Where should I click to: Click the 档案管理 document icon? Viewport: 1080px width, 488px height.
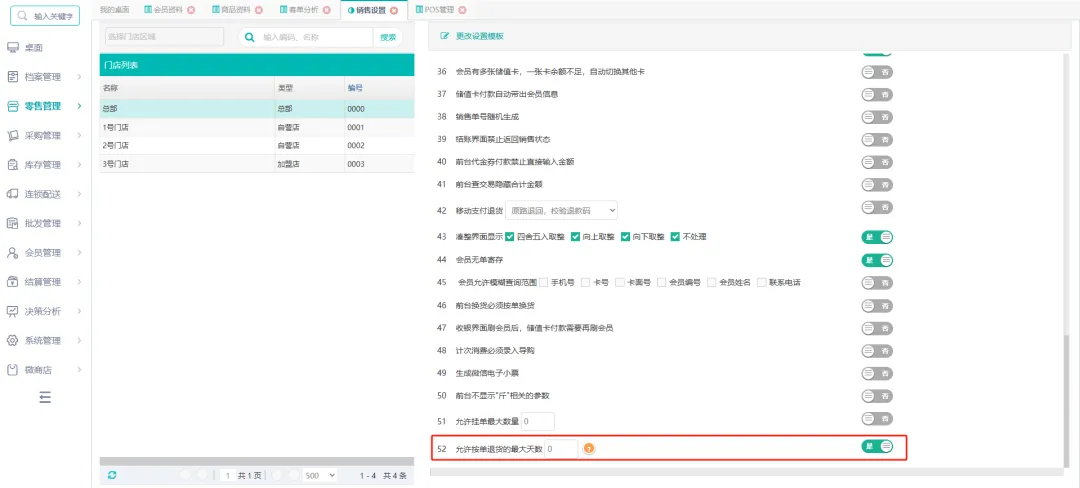pyautogui.click(x=12, y=76)
